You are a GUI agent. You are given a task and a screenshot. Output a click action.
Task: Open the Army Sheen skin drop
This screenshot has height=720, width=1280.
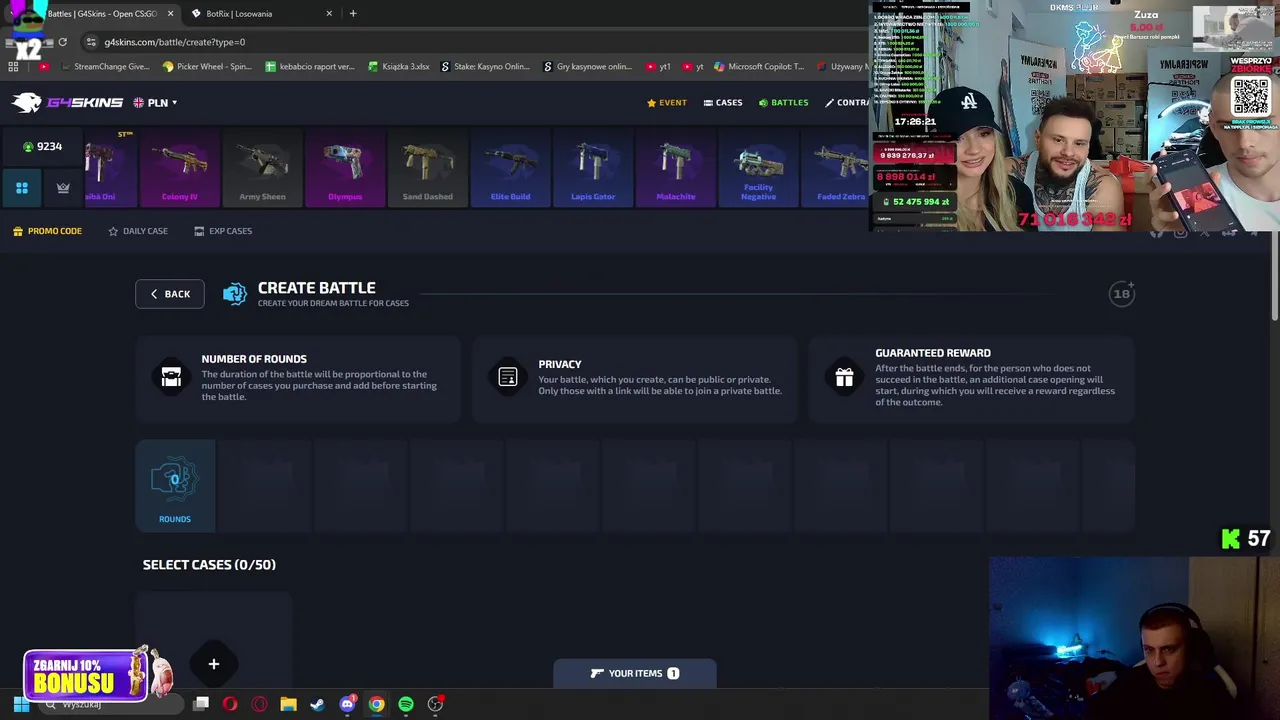(262, 167)
